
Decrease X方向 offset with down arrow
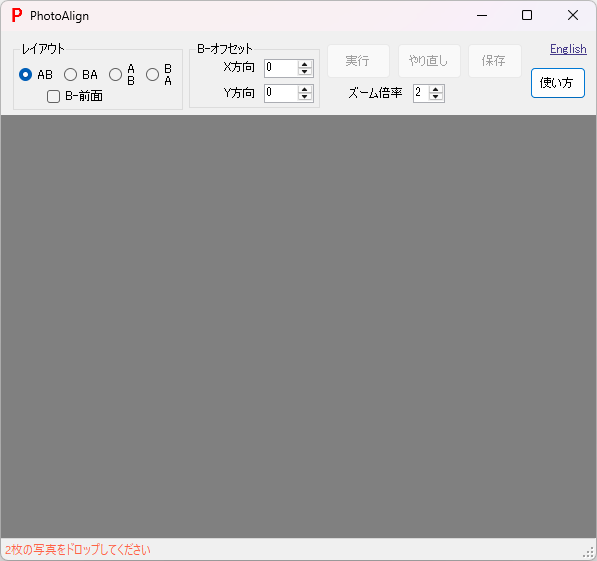coord(305,72)
